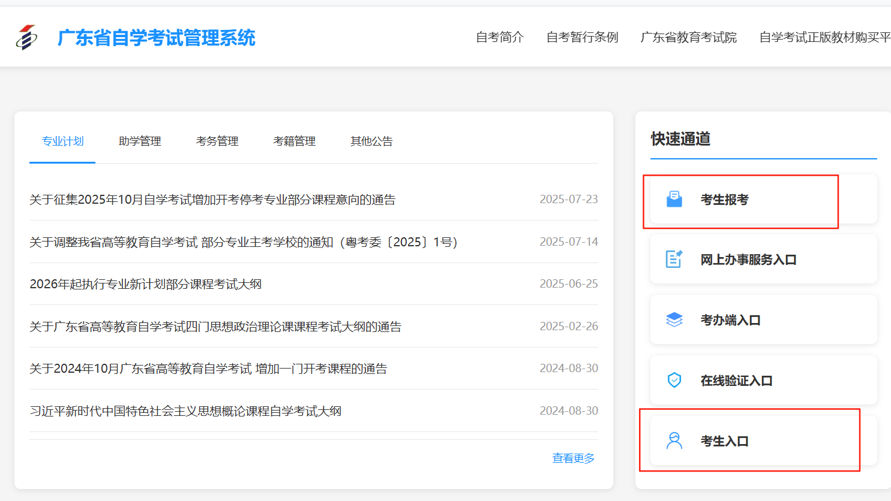
Task: Open 习近平新时代中国特色社会主义思想概论 outline notice
Action: tap(185, 411)
